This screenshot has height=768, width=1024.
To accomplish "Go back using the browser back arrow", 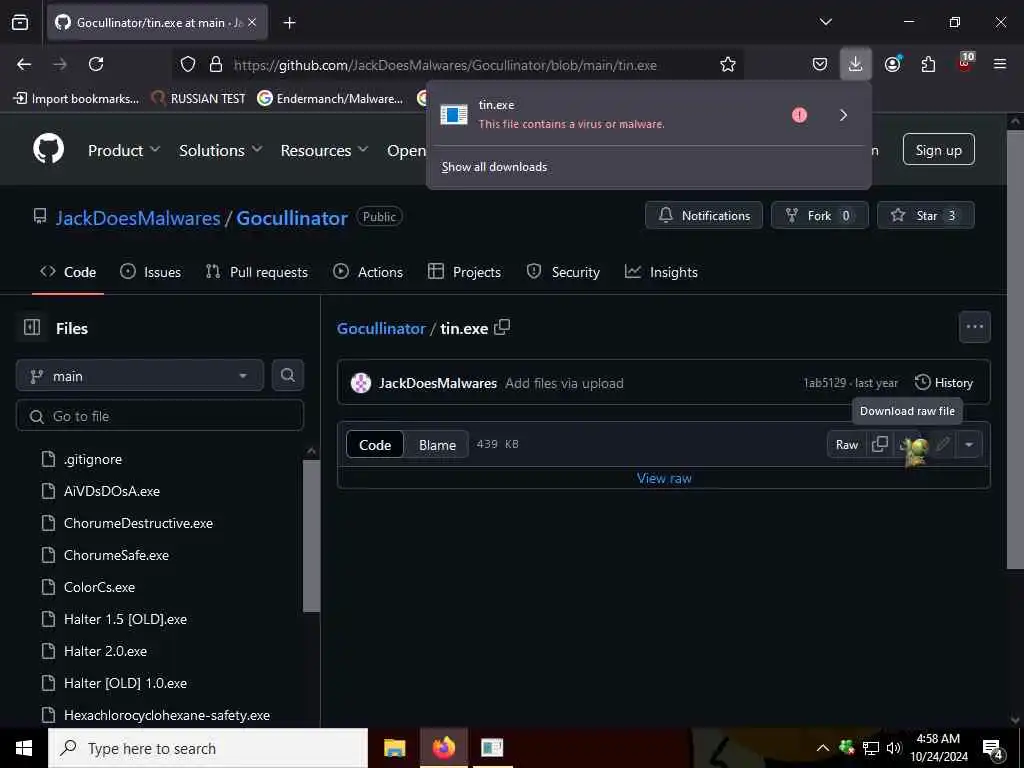I will point(24,64).
